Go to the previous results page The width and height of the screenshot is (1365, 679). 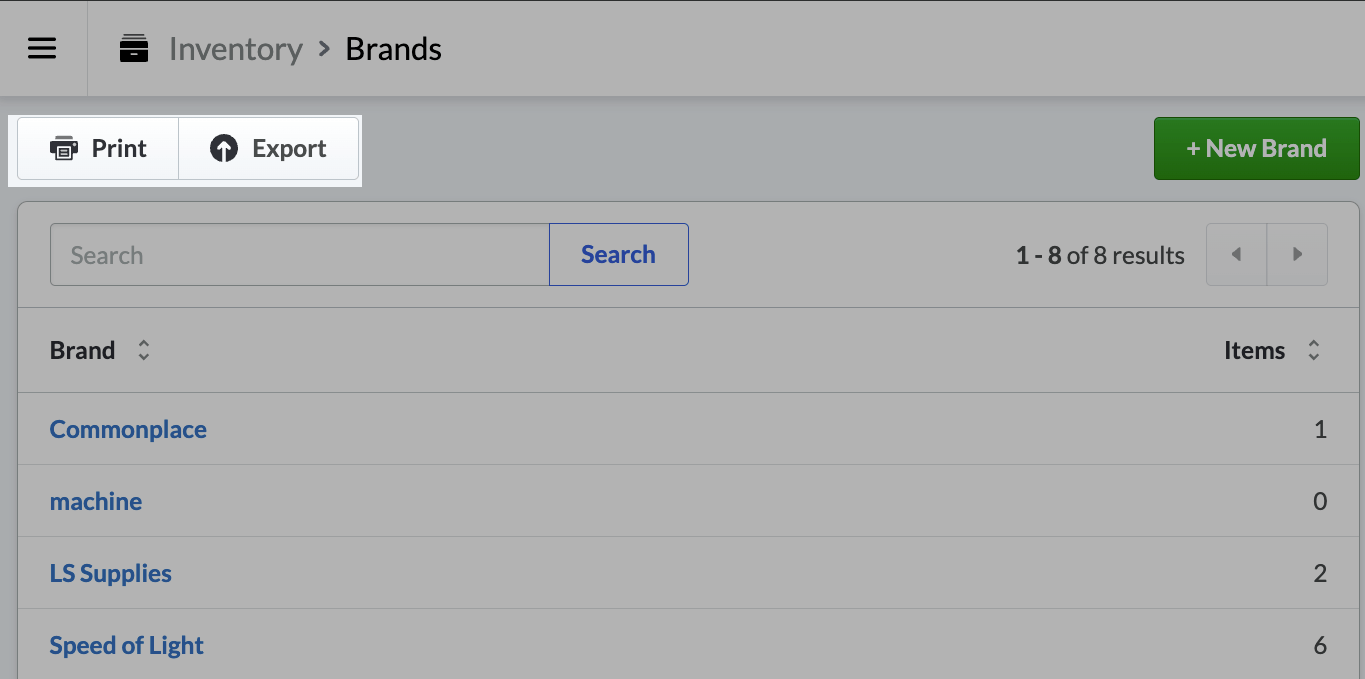pos(1236,254)
